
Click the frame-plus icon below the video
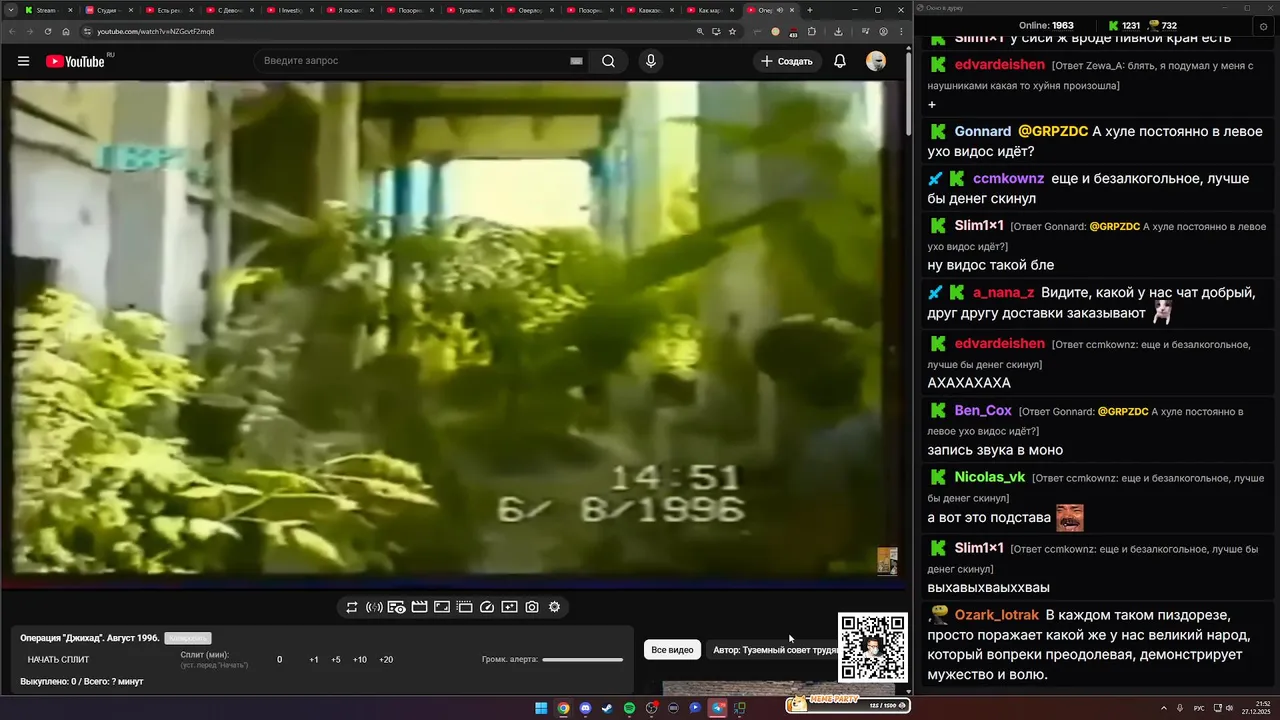pos(509,607)
